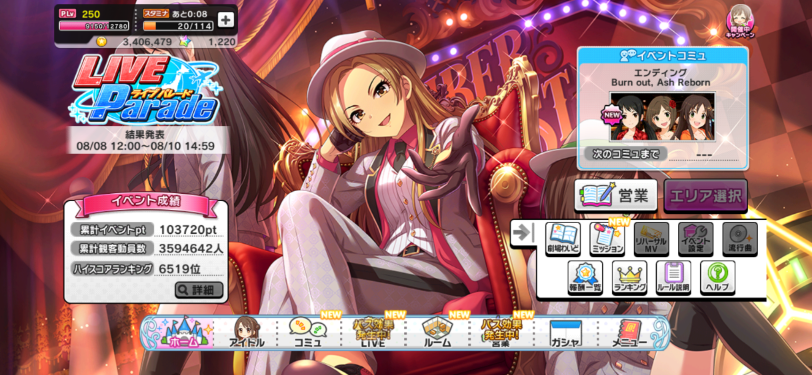Tap the gold coin money icon

click(102, 41)
